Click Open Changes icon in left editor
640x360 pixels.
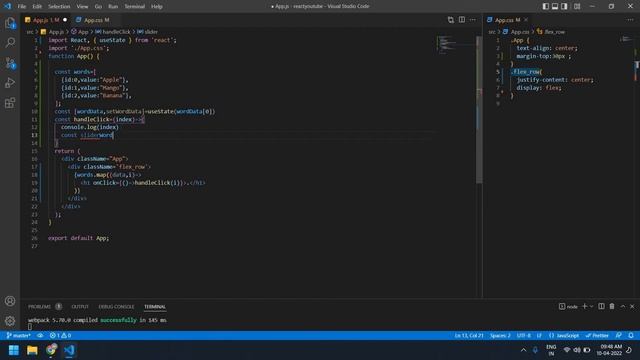tap(451, 20)
